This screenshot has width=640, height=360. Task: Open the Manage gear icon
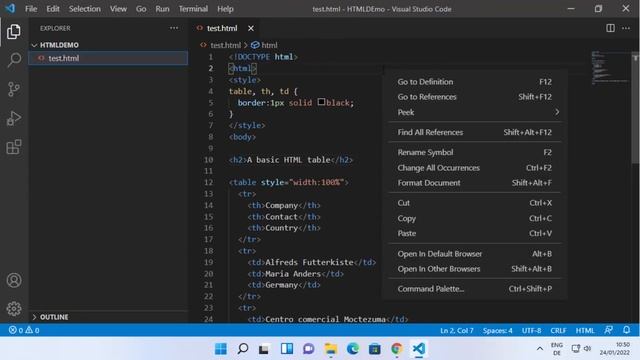pos(13,309)
